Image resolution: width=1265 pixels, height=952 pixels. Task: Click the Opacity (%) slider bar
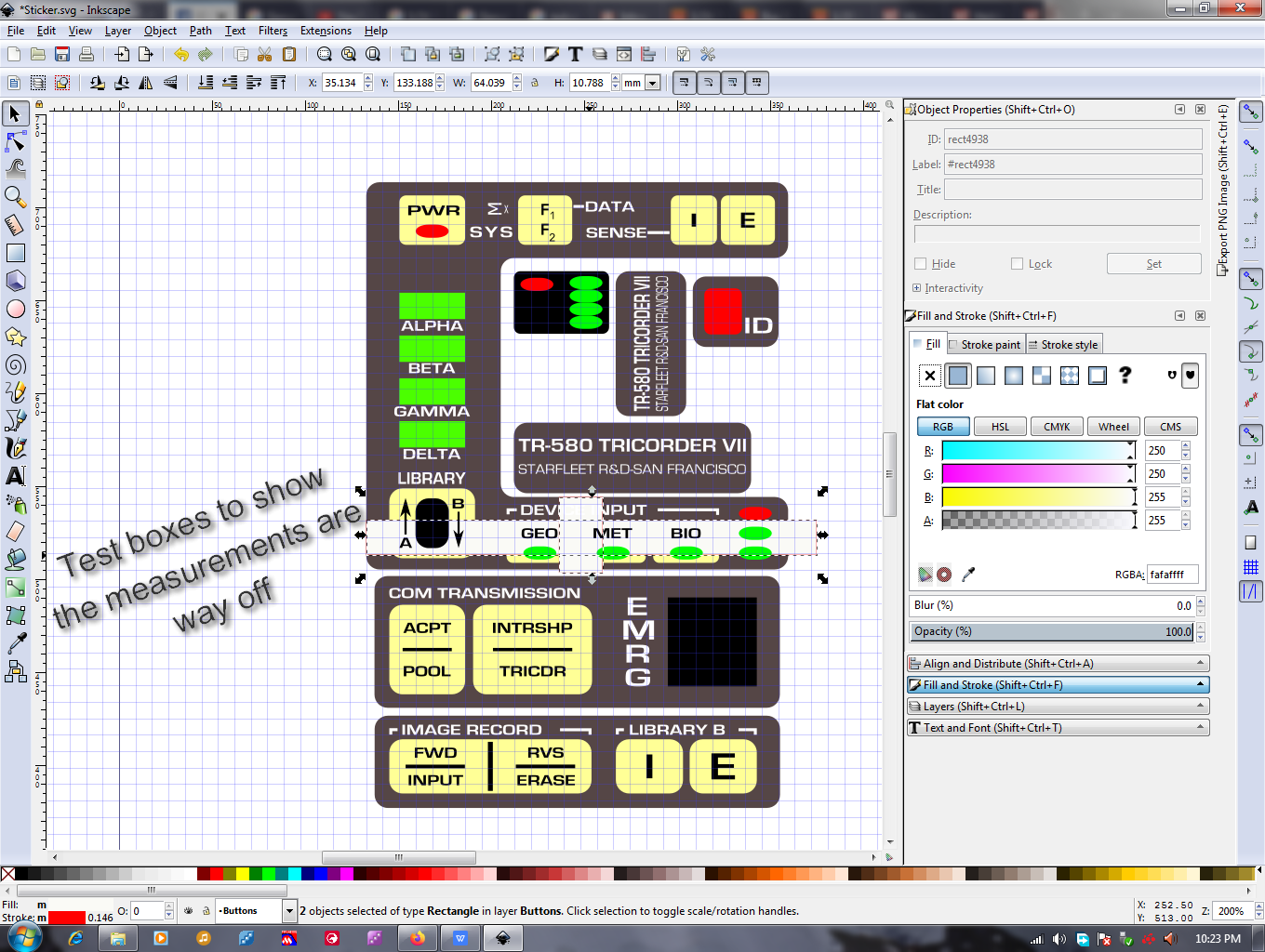[1053, 631]
